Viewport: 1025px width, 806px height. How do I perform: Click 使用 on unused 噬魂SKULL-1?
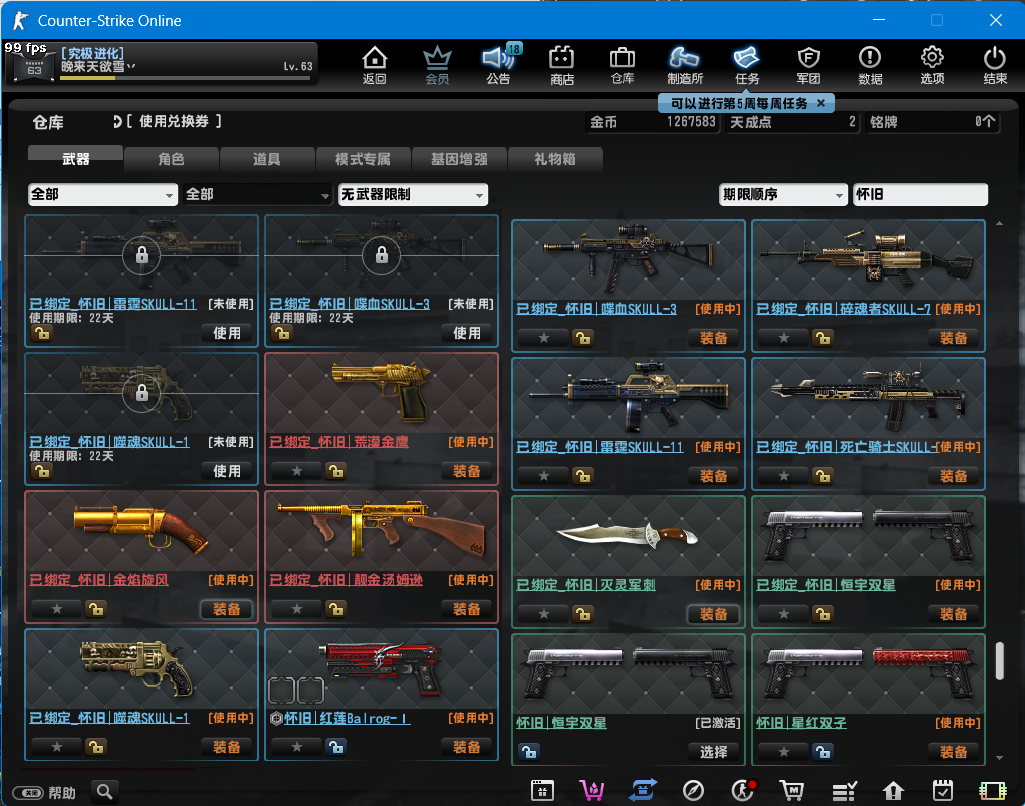(x=227, y=471)
